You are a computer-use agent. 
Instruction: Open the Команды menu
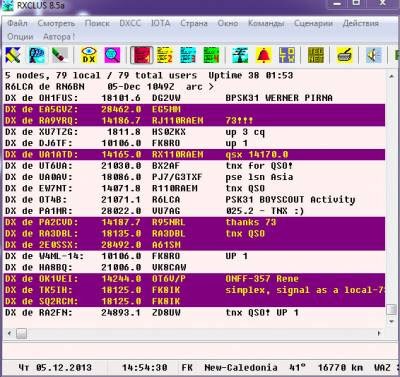266,23
